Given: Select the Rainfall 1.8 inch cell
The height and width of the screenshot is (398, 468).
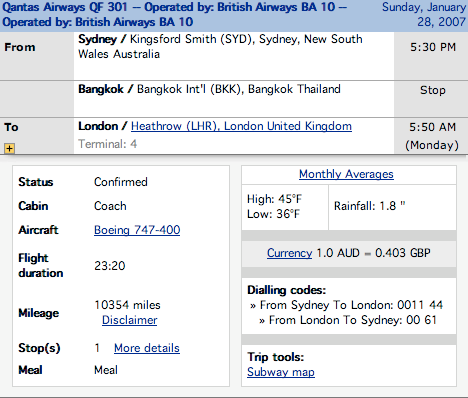Looking at the screenshot, I should click(392, 207).
